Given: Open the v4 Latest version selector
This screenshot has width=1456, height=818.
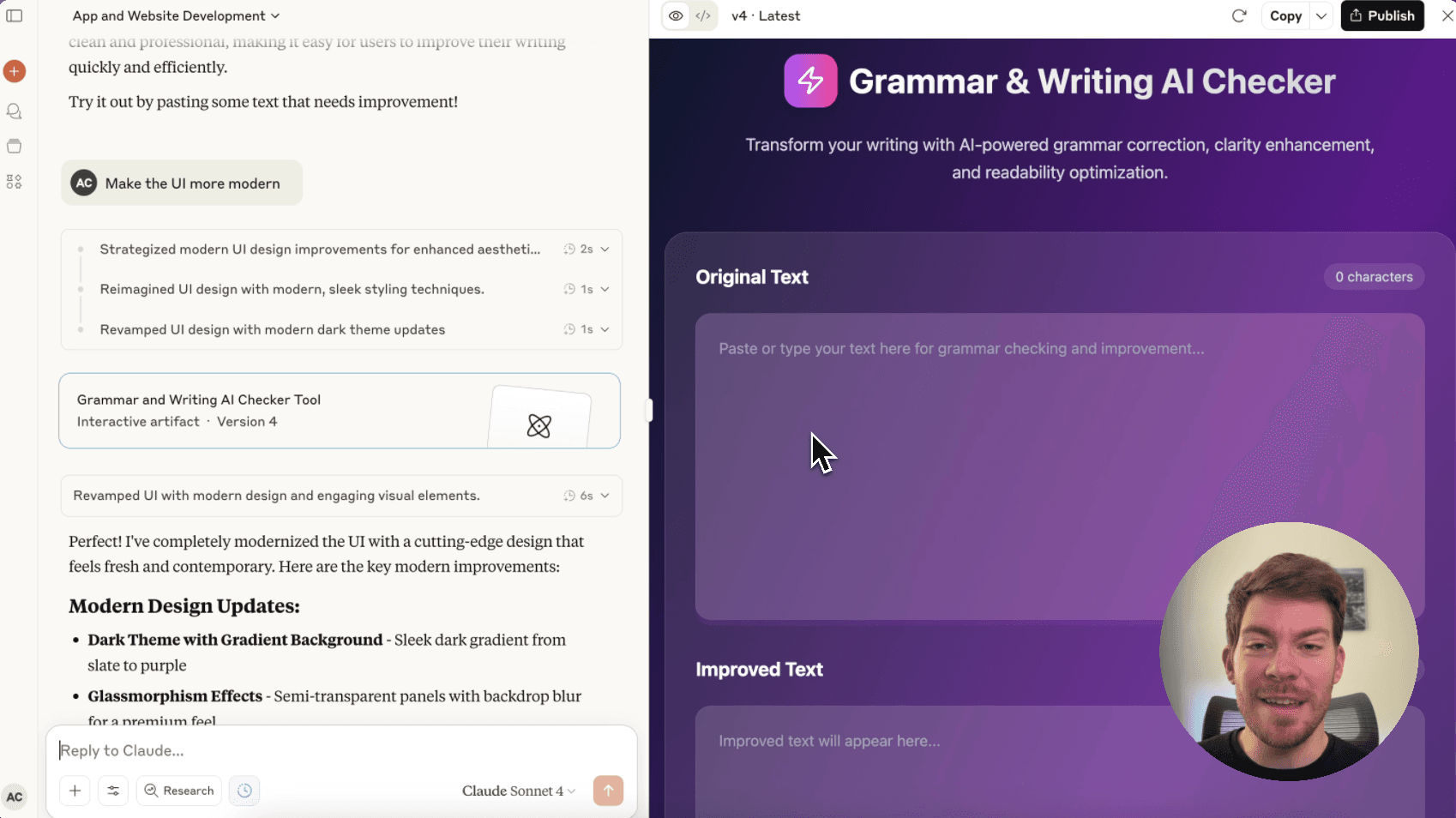Looking at the screenshot, I should pos(766,15).
